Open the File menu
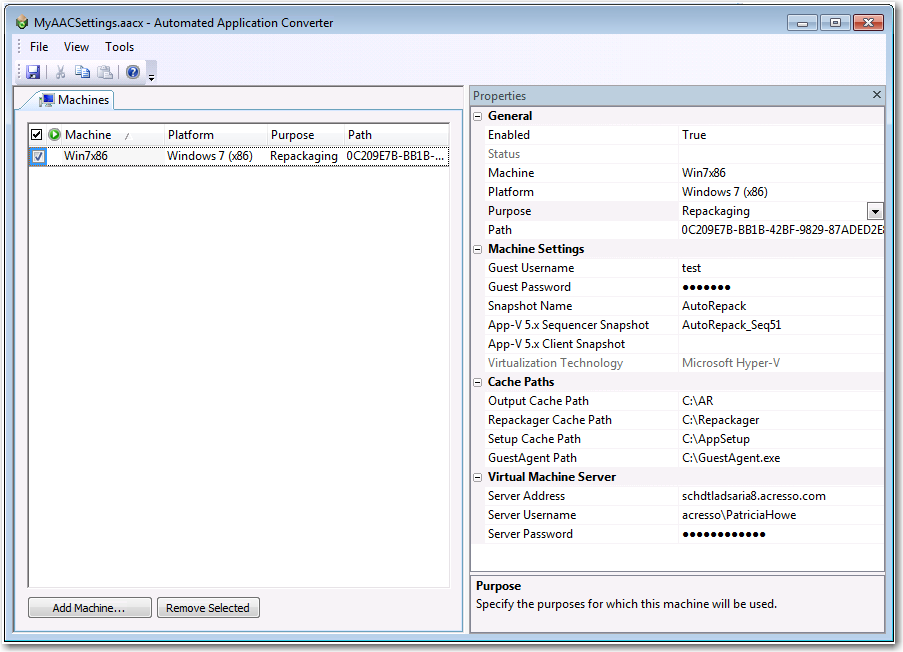The image size is (903, 652). pos(39,47)
